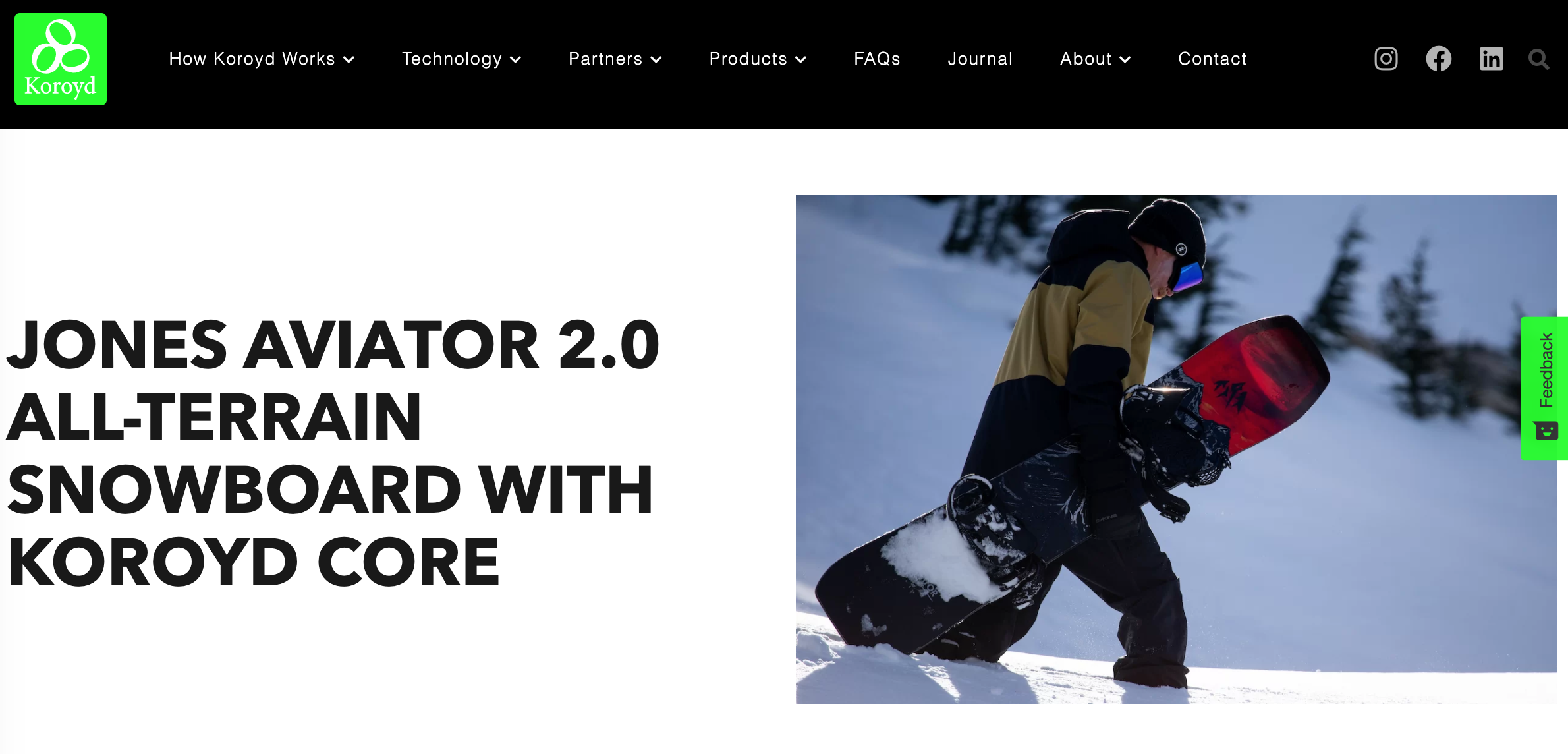
Task: Click the Feedback smiley face icon
Action: point(1546,431)
